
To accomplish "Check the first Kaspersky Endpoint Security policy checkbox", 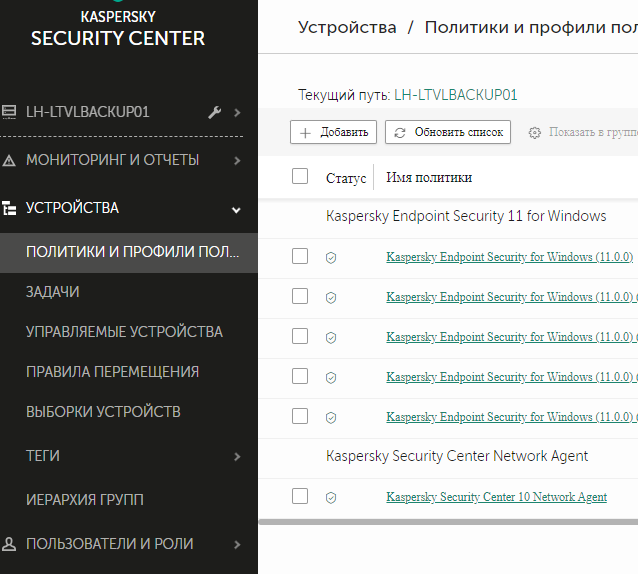I will tap(300, 256).
